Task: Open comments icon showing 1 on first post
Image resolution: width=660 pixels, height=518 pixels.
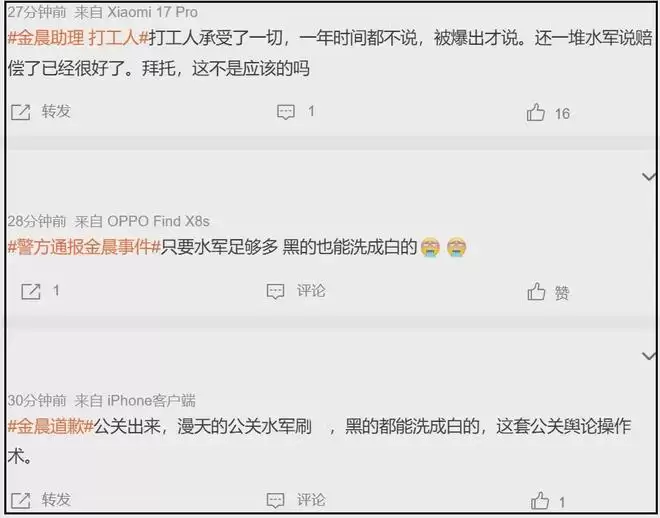Action: (286, 112)
